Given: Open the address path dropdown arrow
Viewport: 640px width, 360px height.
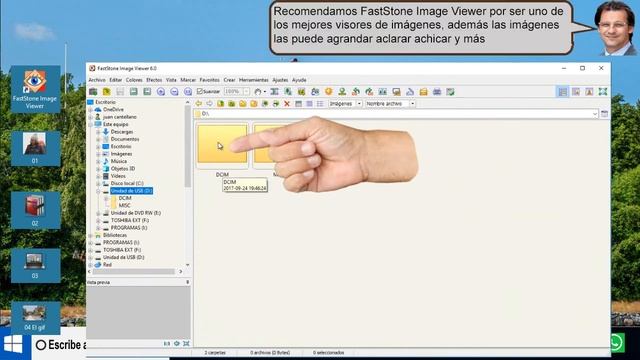Looking at the screenshot, I should pos(595,114).
